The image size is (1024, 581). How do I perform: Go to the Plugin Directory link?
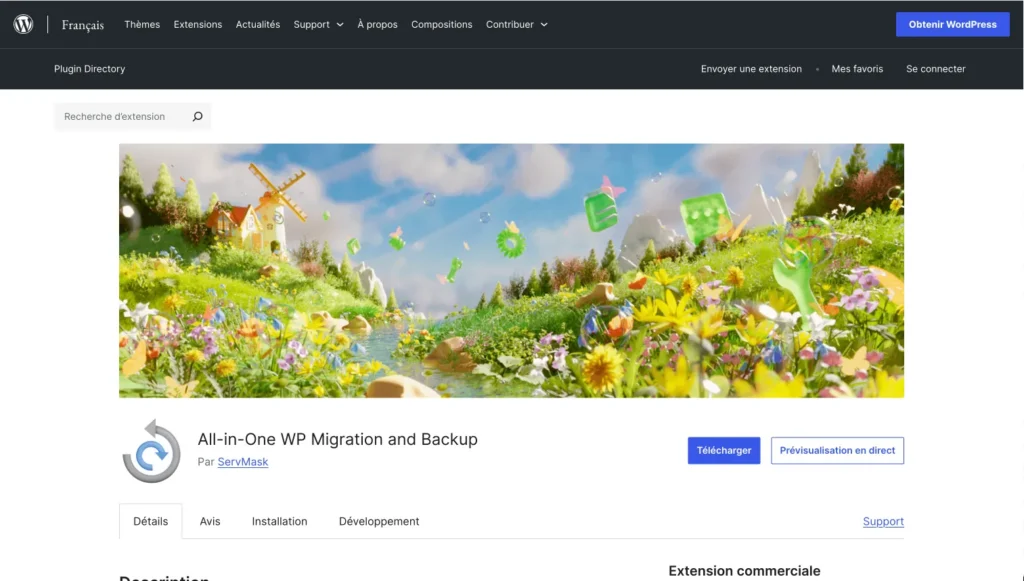(89, 68)
